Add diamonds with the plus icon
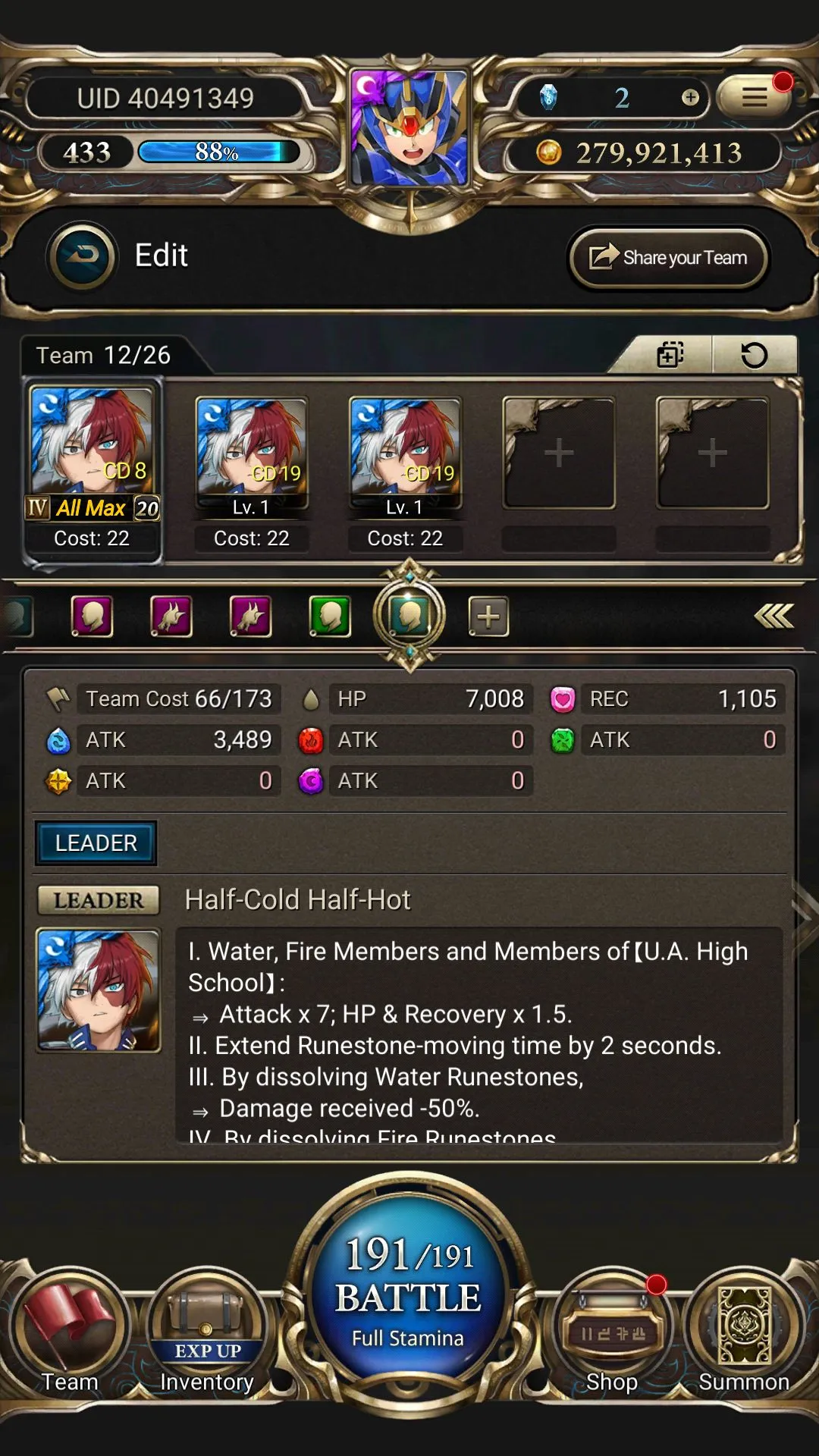 click(x=690, y=97)
